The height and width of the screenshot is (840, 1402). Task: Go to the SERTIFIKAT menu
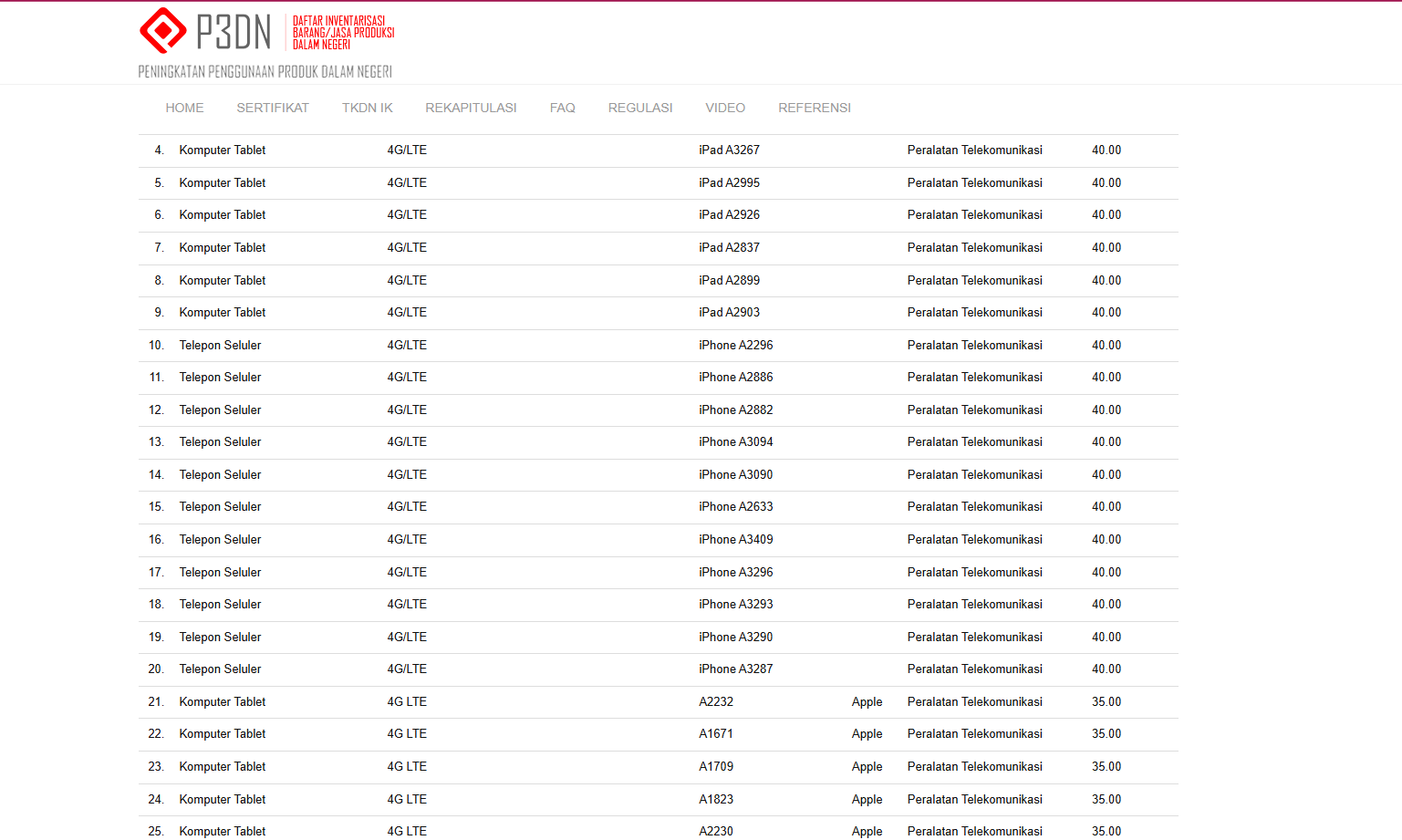(273, 108)
